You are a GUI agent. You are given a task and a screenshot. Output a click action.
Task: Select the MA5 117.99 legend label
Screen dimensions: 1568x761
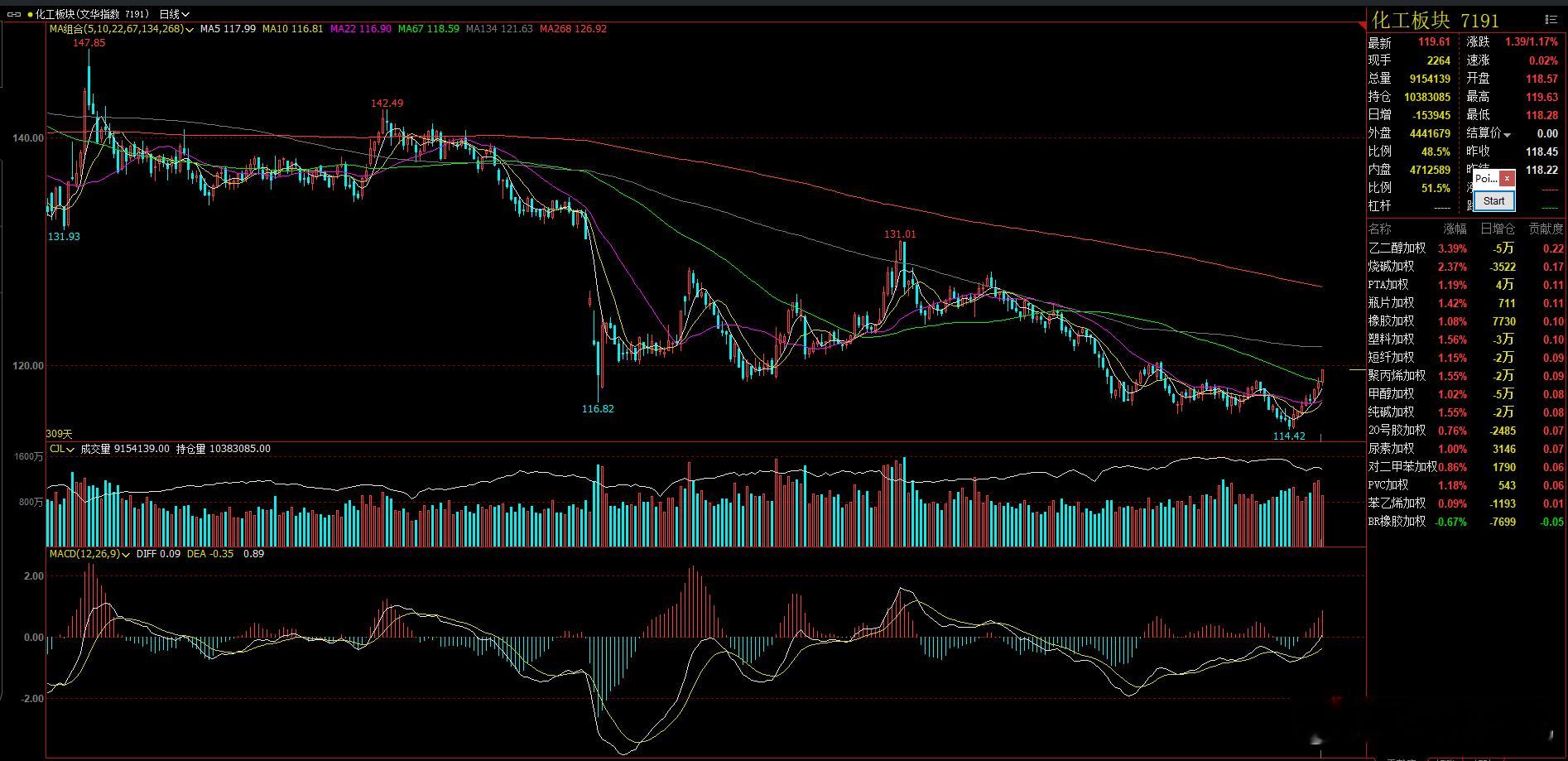228,29
